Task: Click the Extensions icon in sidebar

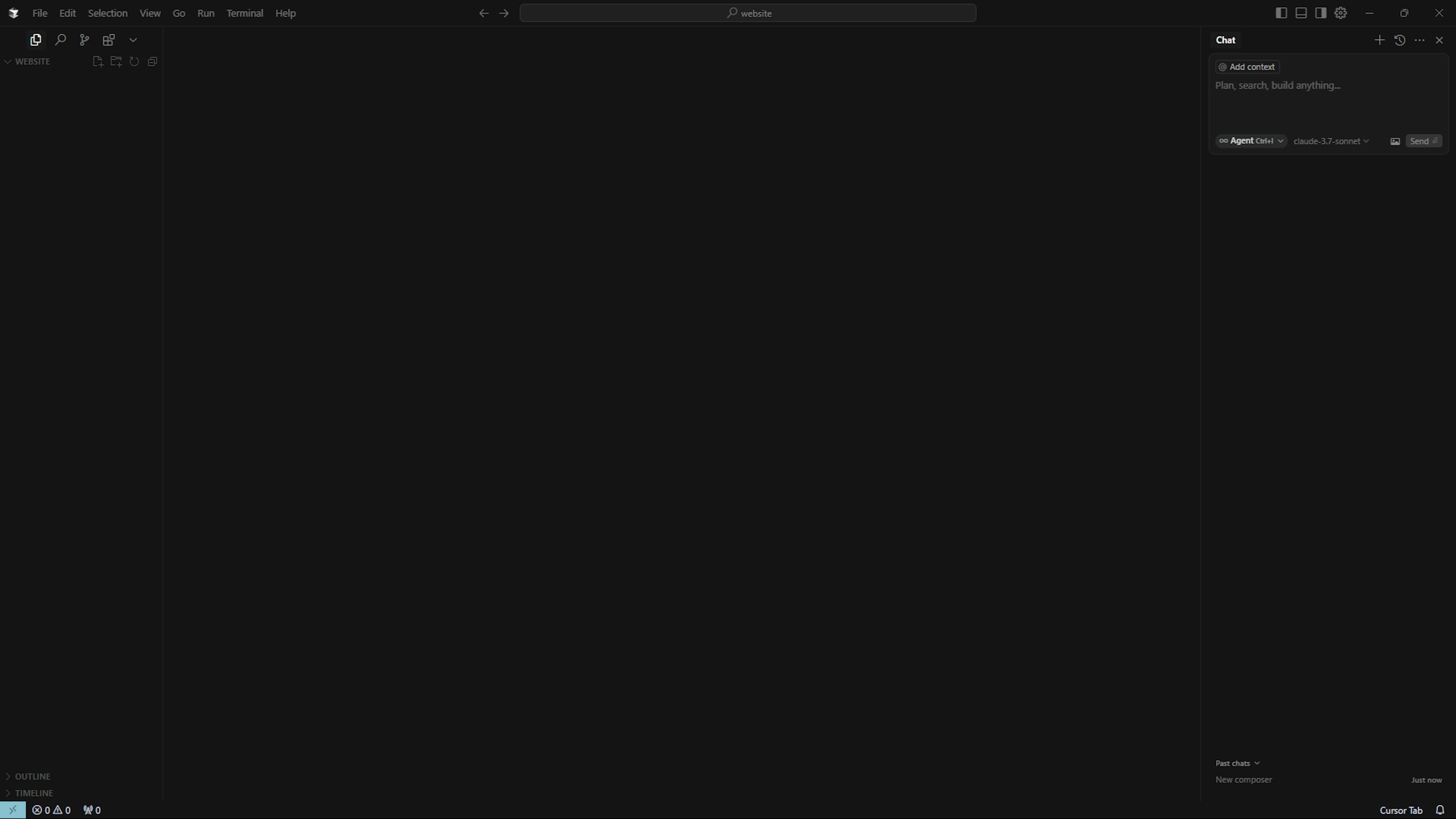Action: click(108, 39)
